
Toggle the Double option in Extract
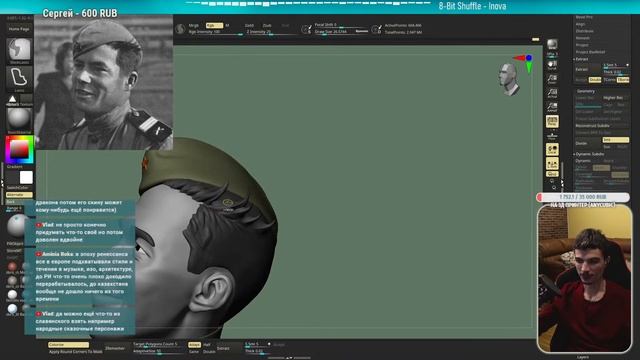pyautogui.click(x=595, y=80)
